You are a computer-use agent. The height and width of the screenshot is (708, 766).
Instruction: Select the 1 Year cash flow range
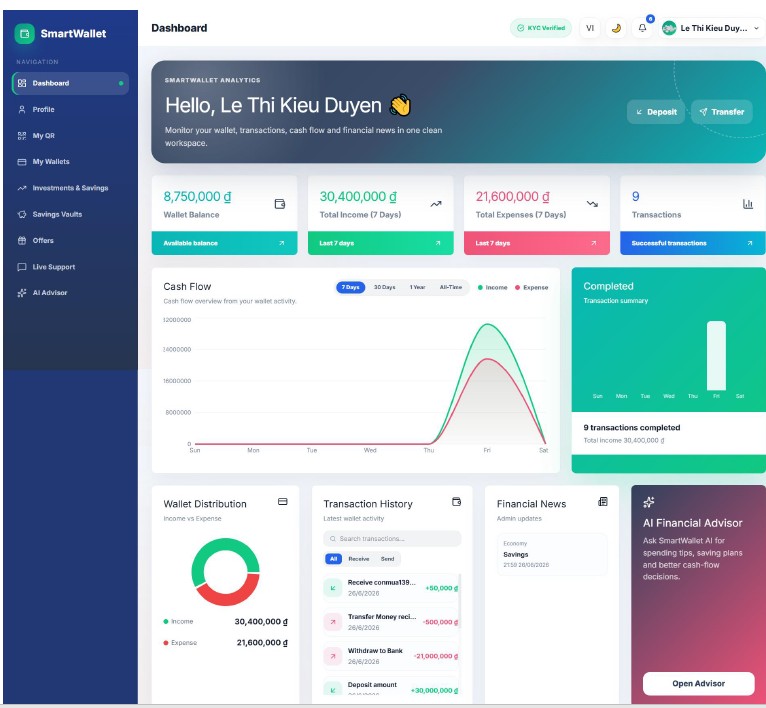click(417, 287)
